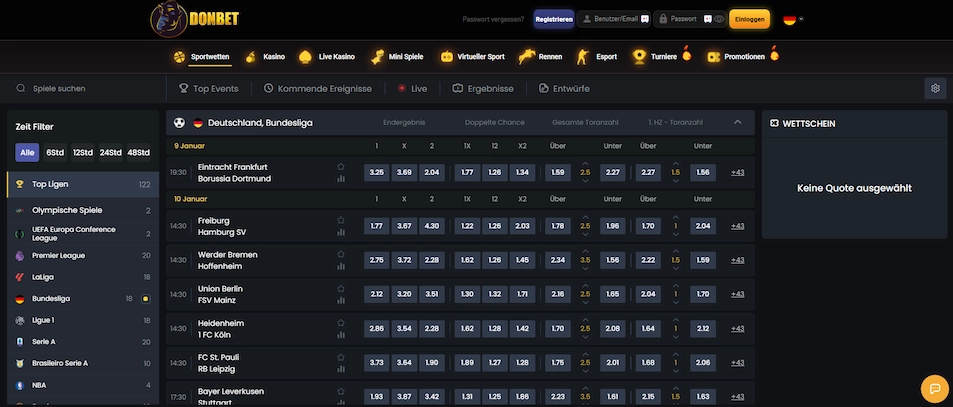The height and width of the screenshot is (407, 953).
Task: Open Premier League in sidebar
Action: point(83,256)
